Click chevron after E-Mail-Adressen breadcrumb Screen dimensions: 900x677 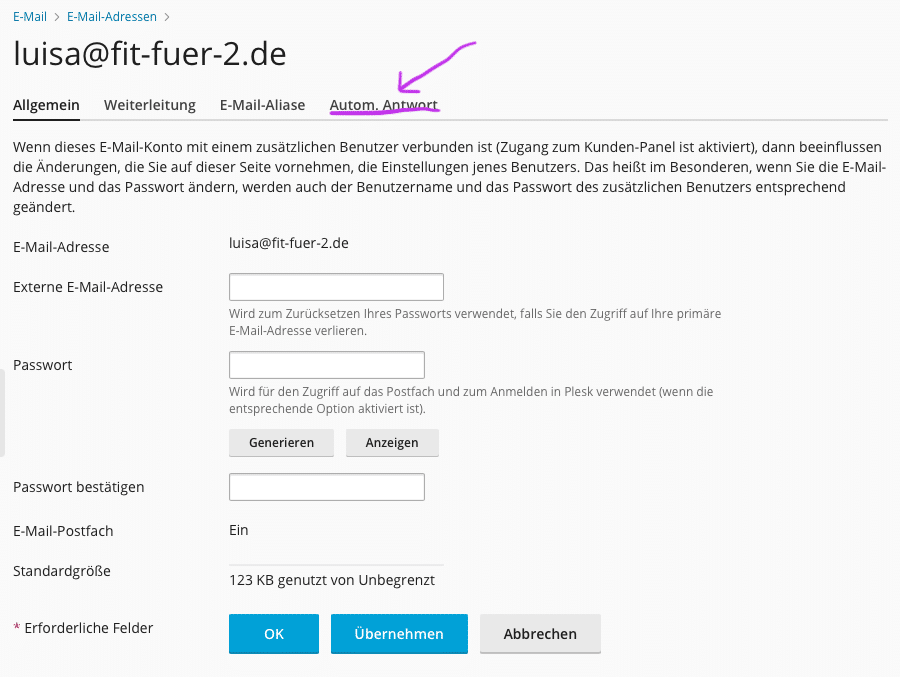[x=166, y=17]
